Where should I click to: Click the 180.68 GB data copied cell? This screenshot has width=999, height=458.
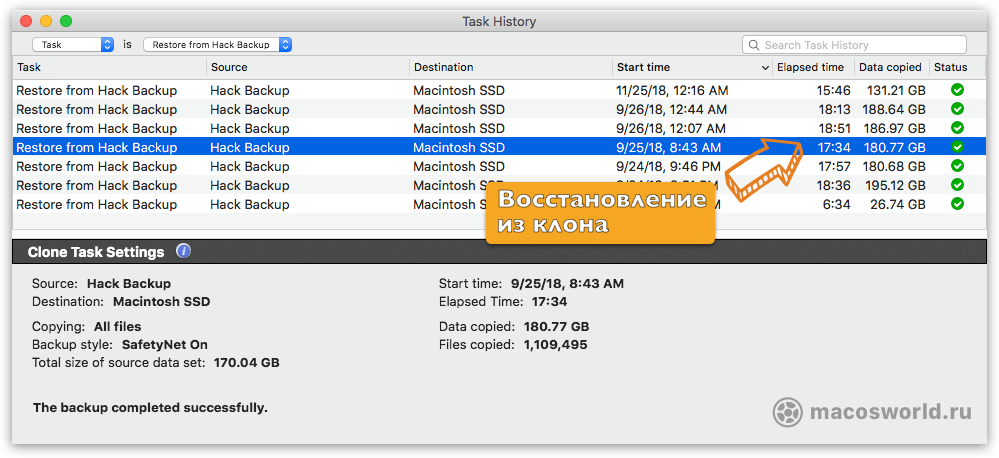(894, 166)
